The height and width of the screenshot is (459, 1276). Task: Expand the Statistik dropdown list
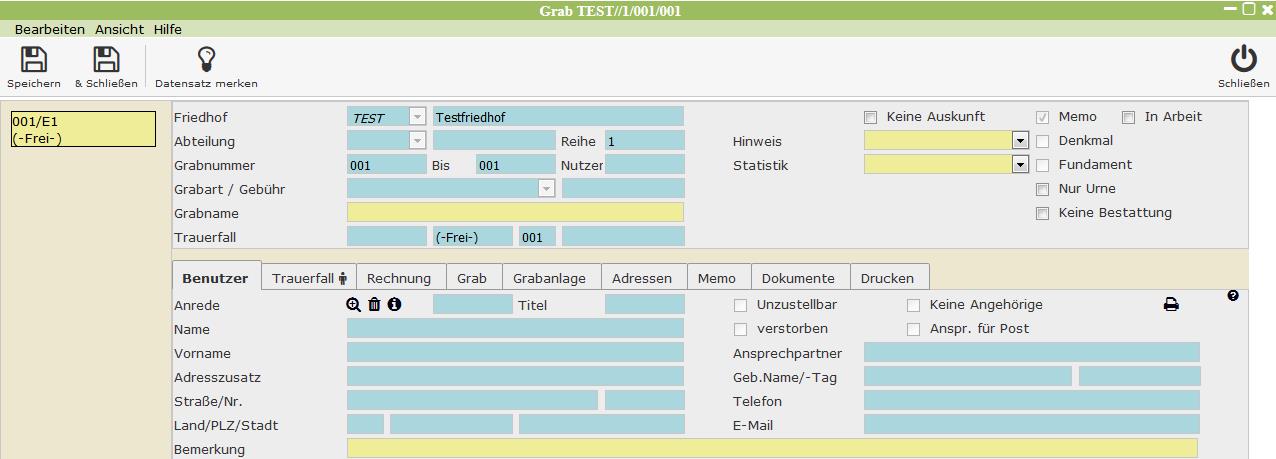click(1020, 165)
